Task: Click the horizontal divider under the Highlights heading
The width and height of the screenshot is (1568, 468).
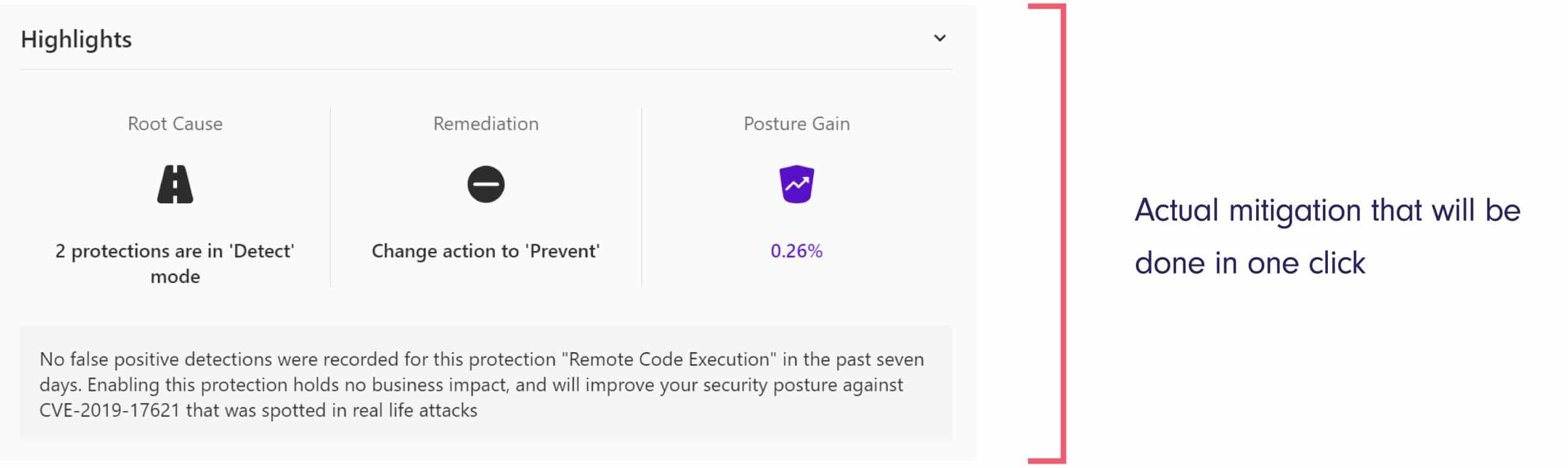Action: click(x=486, y=70)
